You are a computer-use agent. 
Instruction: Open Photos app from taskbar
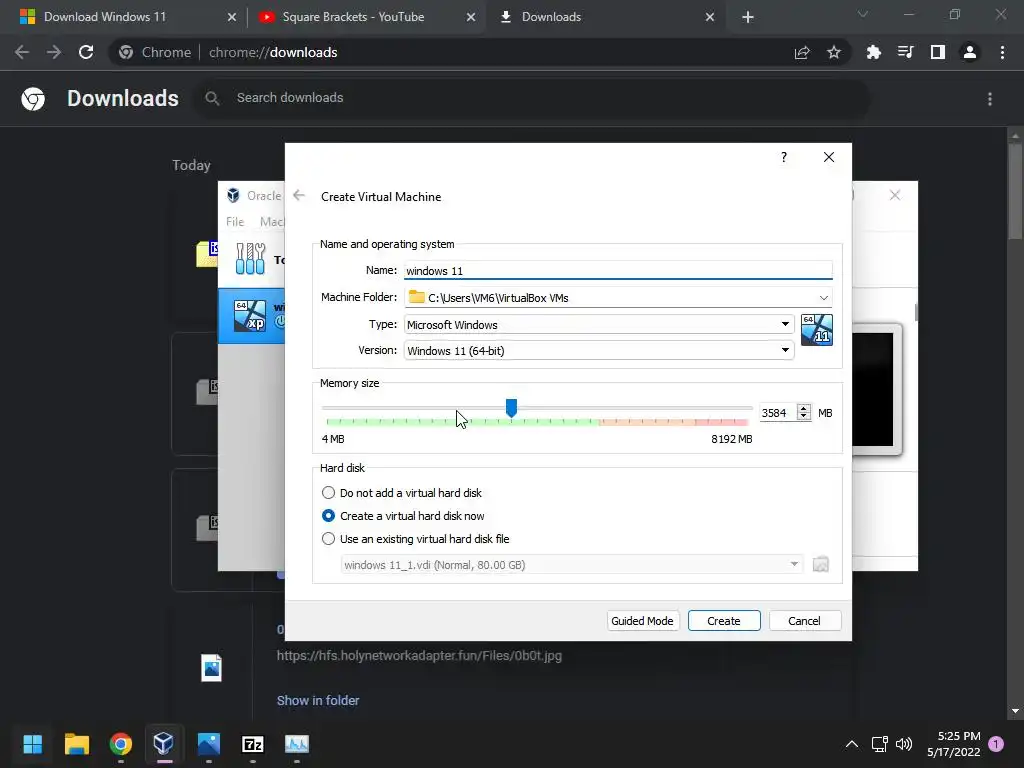tap(209, 744)
